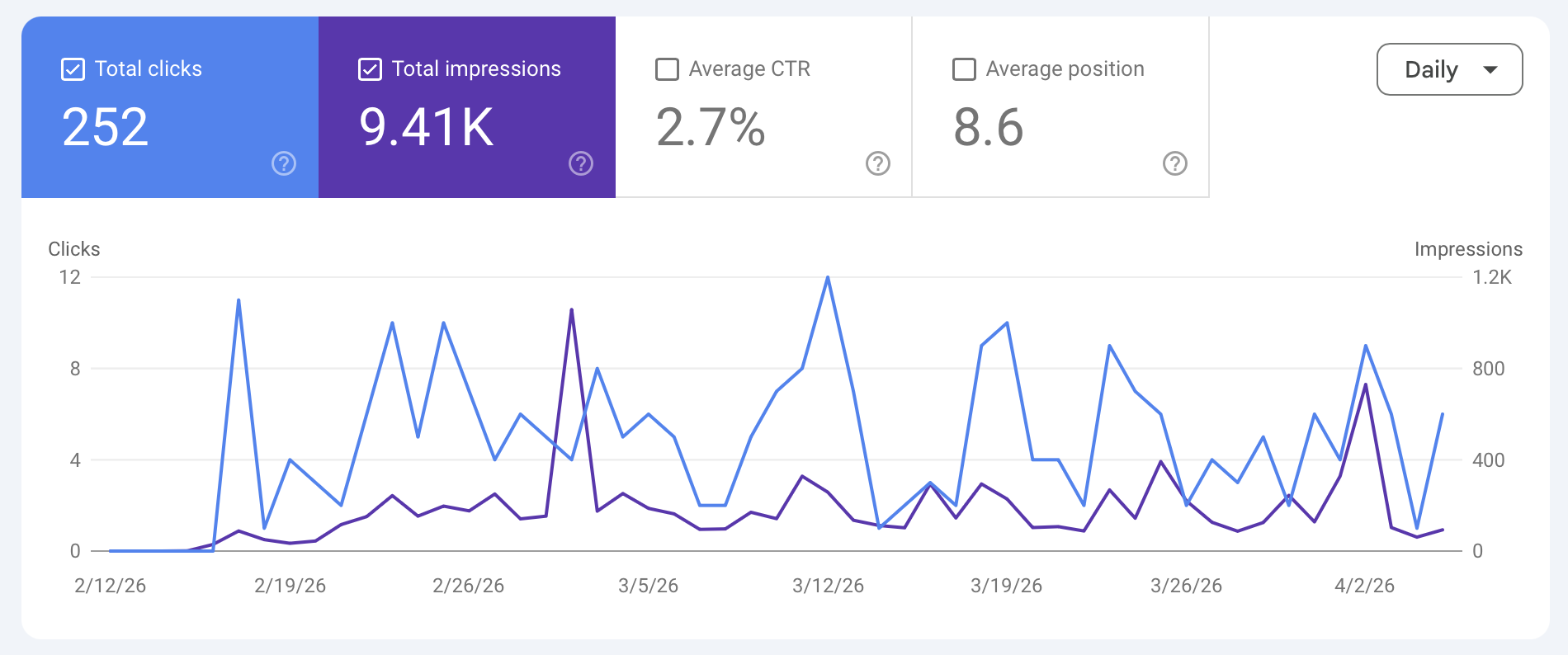Click the 2/12/26 date label on x-axis
Screen dimensions: 1568x655
110,586
